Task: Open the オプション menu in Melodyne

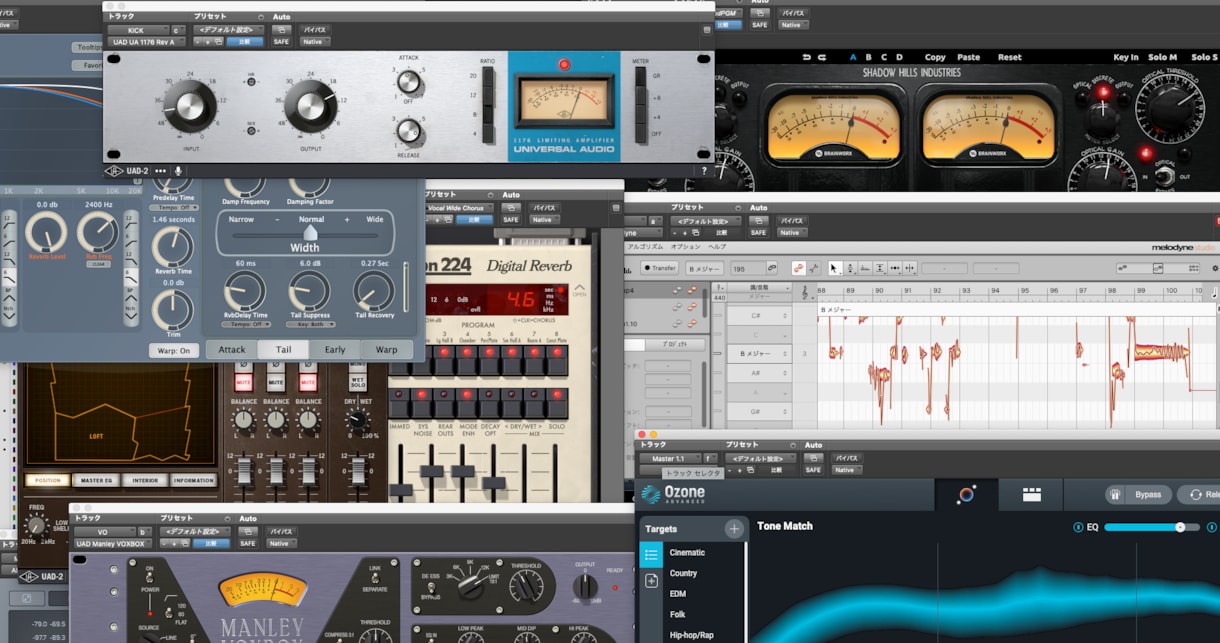Action: [686, 246]
